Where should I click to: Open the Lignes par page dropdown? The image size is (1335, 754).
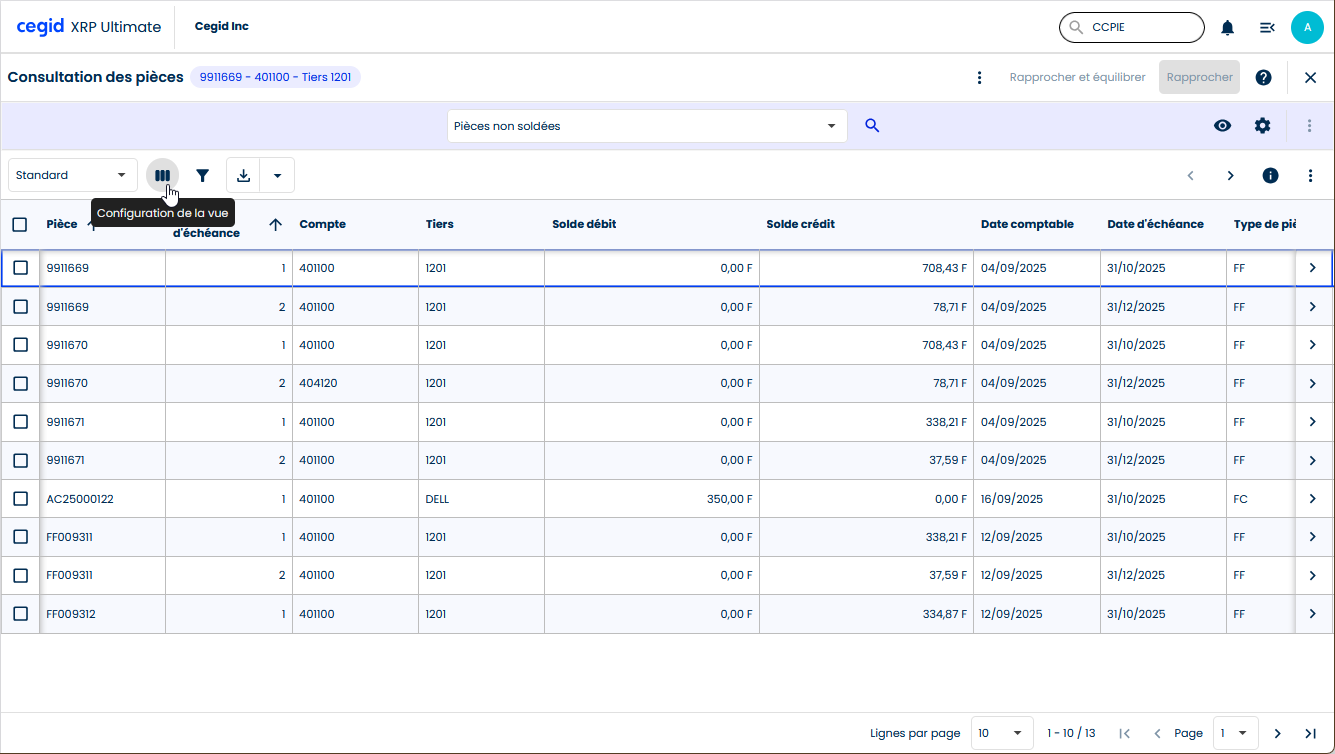click(x=1002, y=733)
